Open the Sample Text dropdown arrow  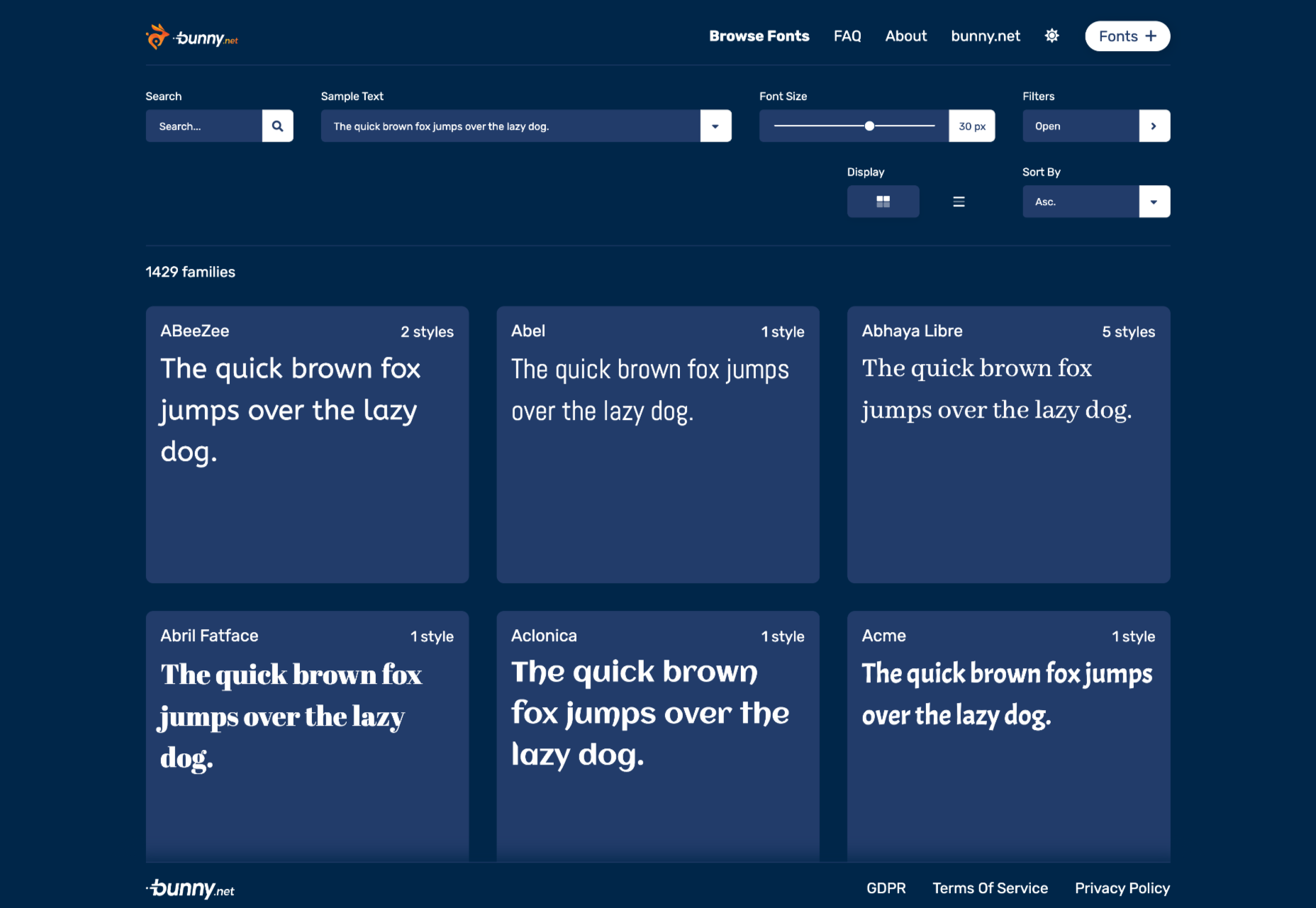point(715,126)
